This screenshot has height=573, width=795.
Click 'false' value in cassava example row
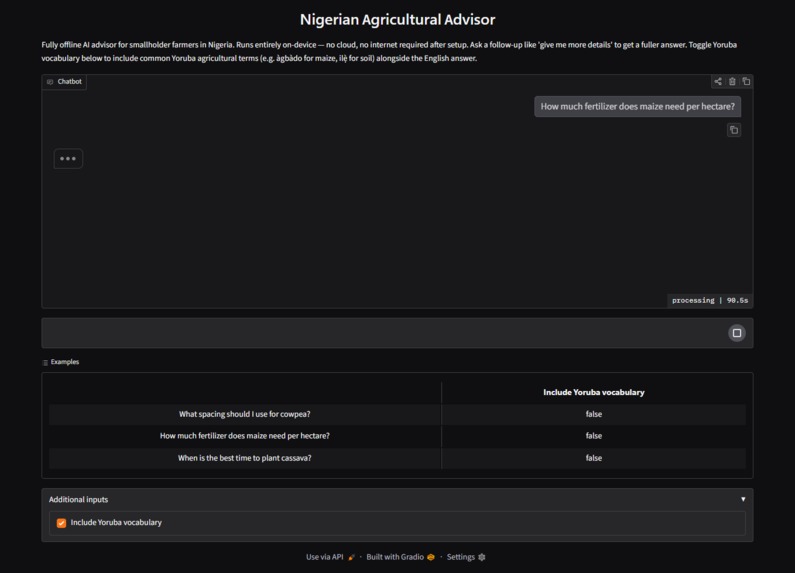point(594,458)
